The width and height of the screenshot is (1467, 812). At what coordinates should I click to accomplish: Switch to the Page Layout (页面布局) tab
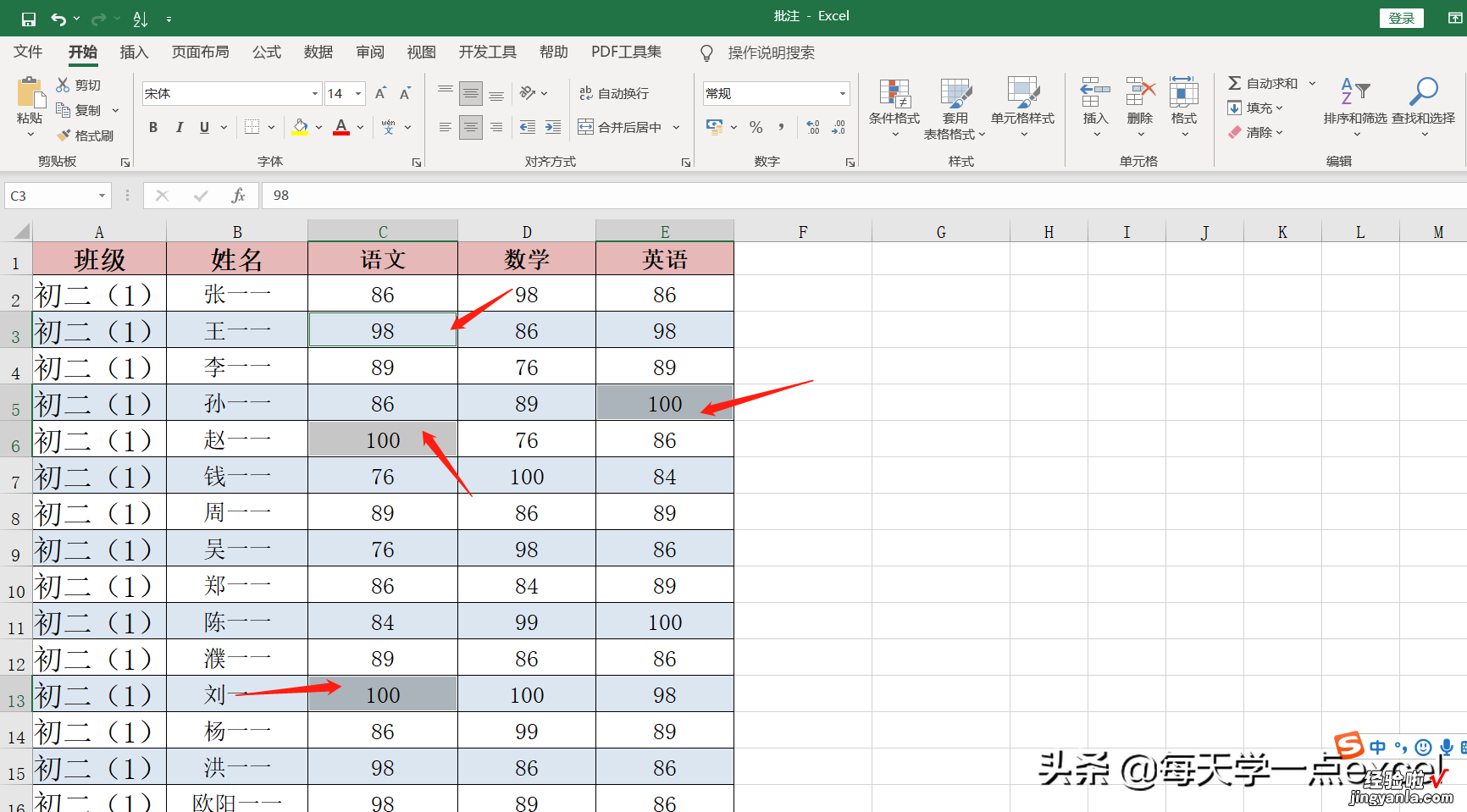[200, 52]
